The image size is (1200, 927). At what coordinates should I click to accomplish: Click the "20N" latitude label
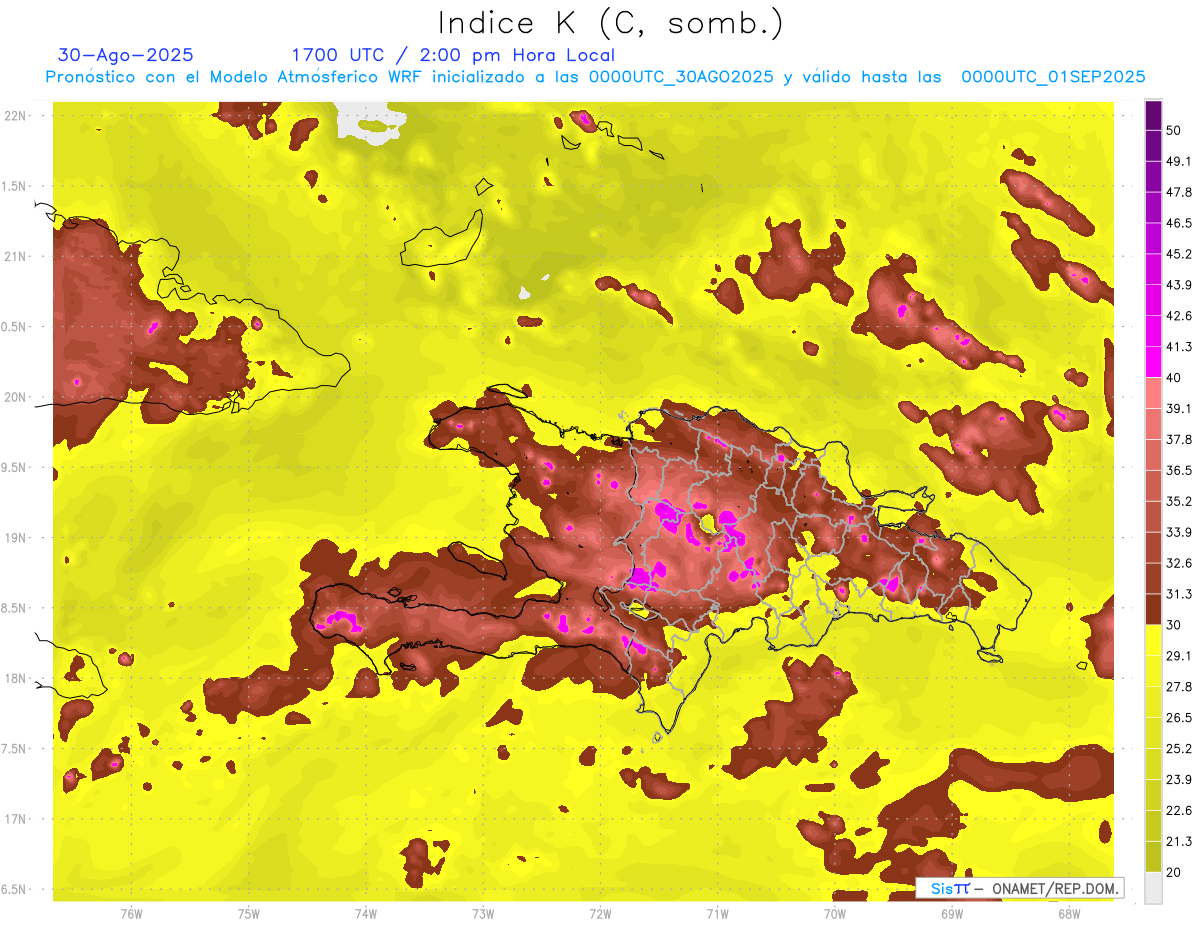[15, 397]
